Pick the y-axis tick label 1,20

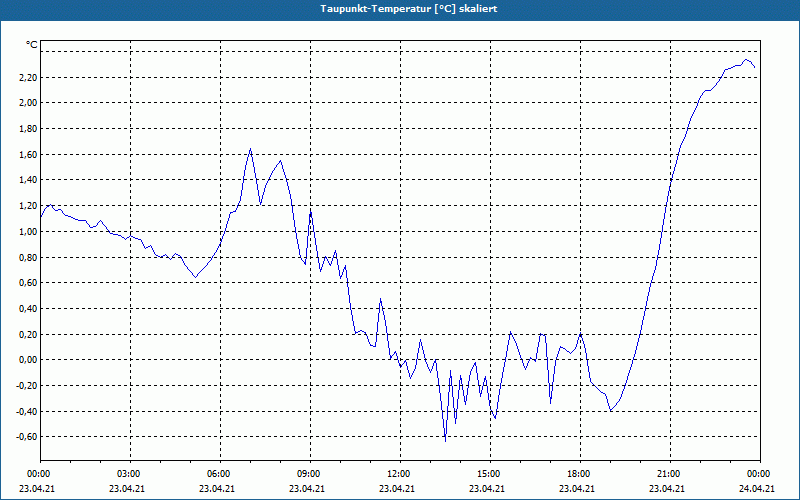[x=28, y=206]
